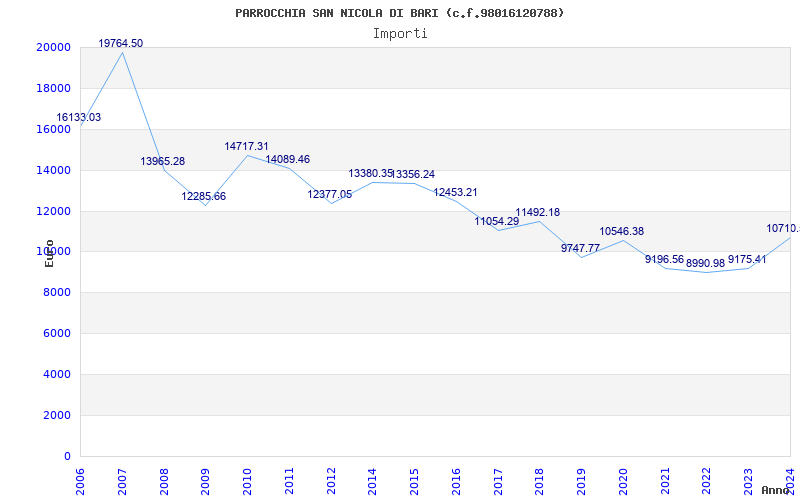The width and height of the screenshot is (800, 500).
Task: Click the Anno x-axis title
Action: 774,490
